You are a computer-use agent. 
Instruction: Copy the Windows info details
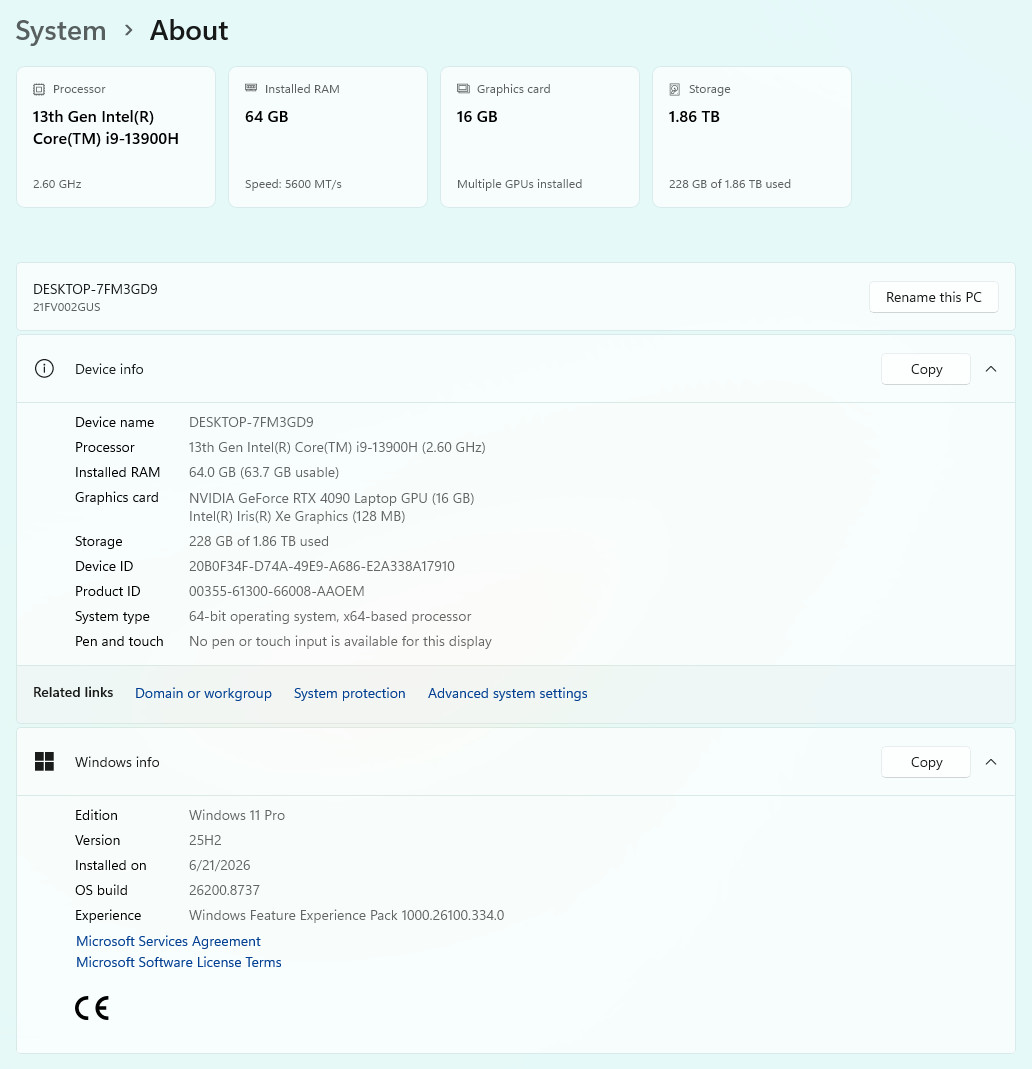pyautogui.click(x=926, y=762)
